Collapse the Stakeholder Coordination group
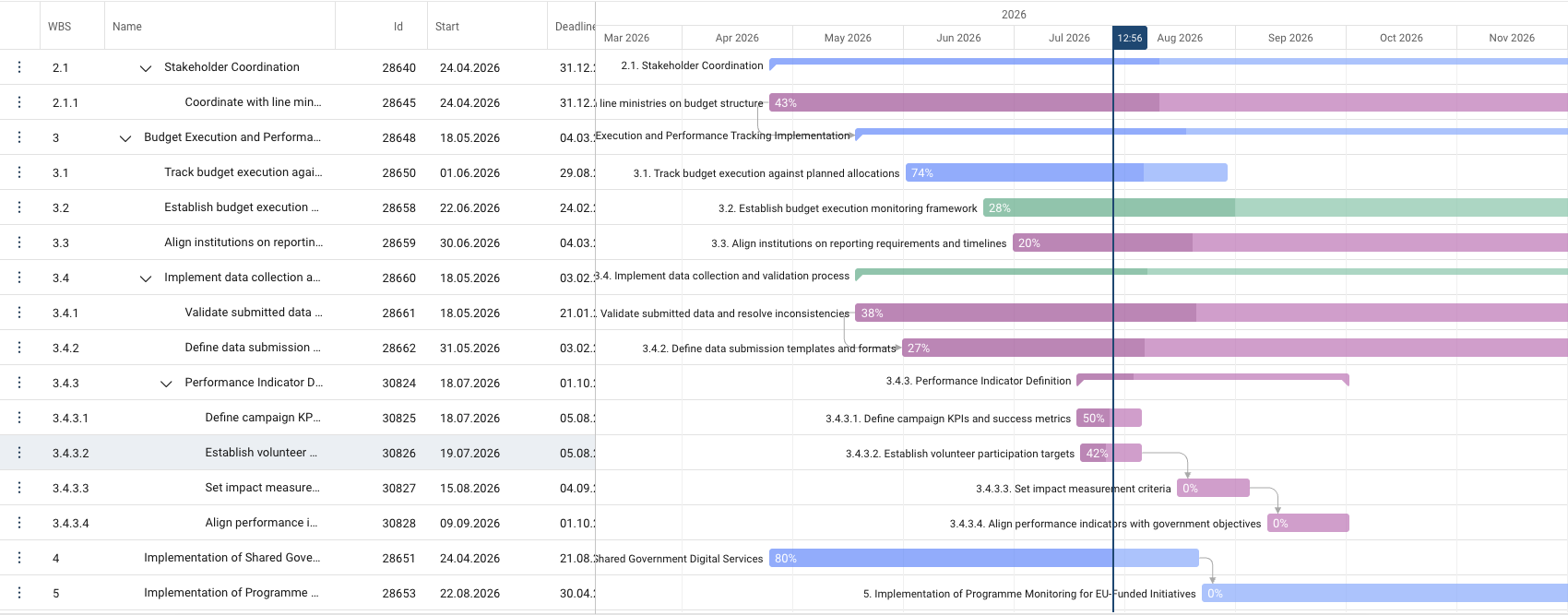Viewport: 1568px width, 615px height. pyautogui.click(x=145, y=68)
